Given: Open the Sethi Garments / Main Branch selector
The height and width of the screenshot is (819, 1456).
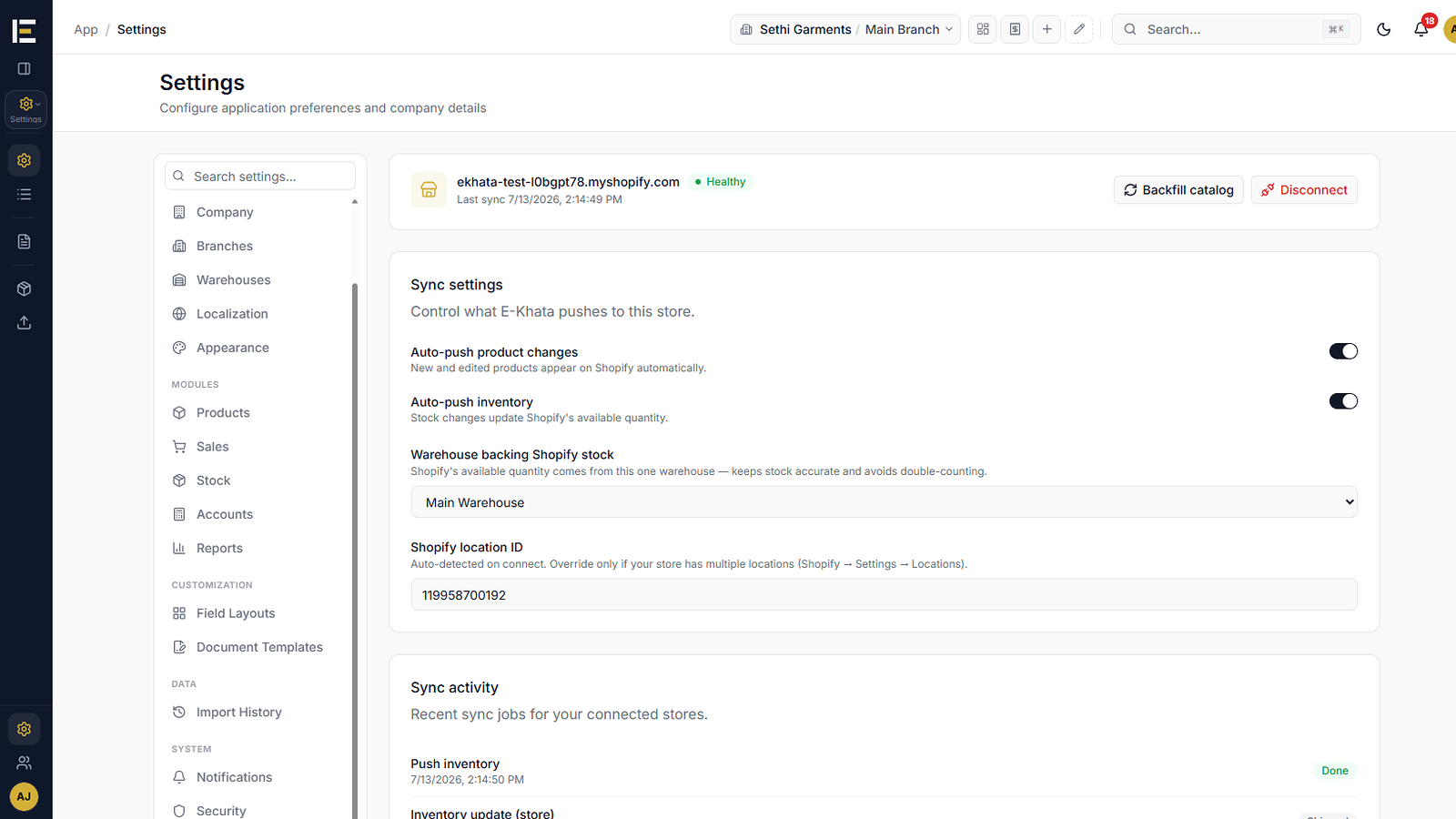Looking at the screenshot, I should [845, 29].
